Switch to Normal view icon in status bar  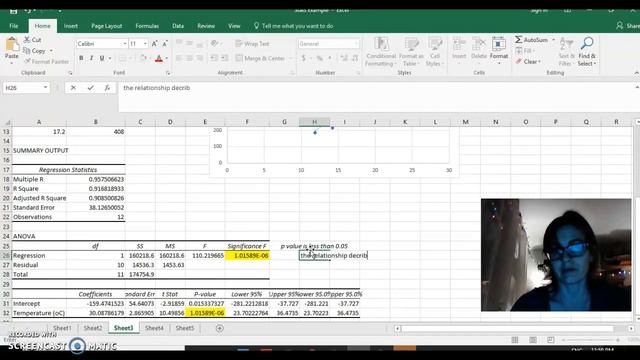515,340
